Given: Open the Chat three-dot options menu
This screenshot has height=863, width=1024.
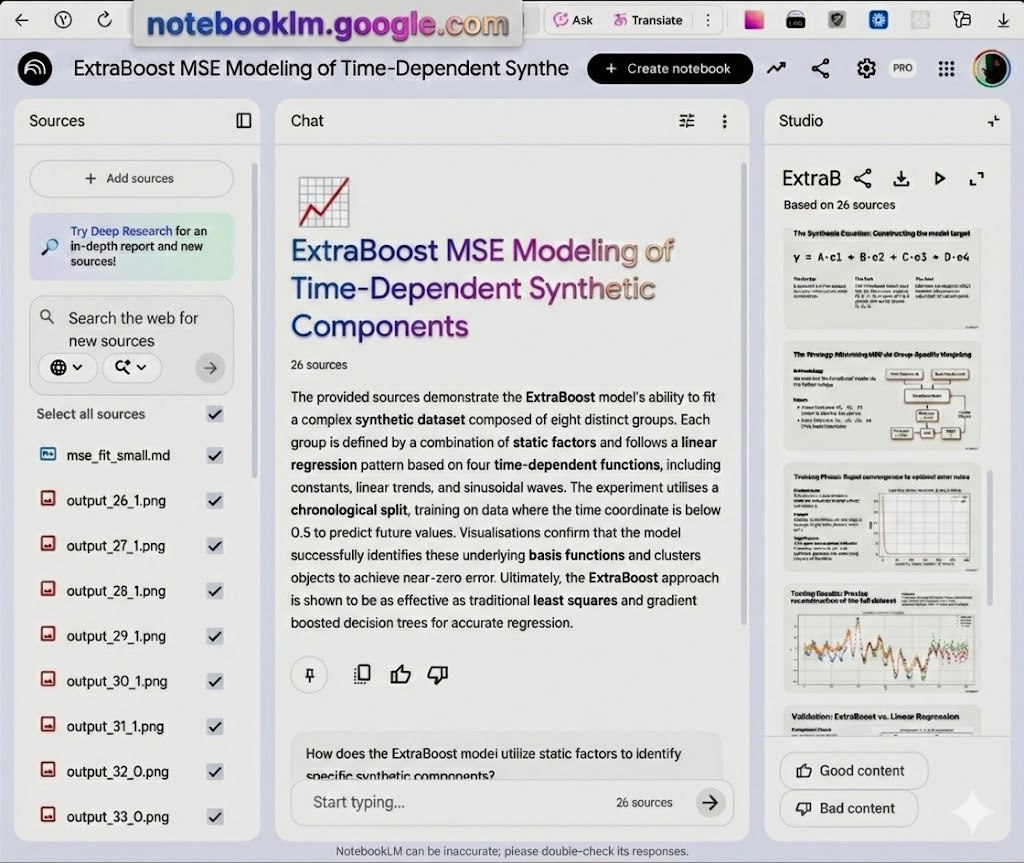Looking at the screenshot, I should pos(724,121).
